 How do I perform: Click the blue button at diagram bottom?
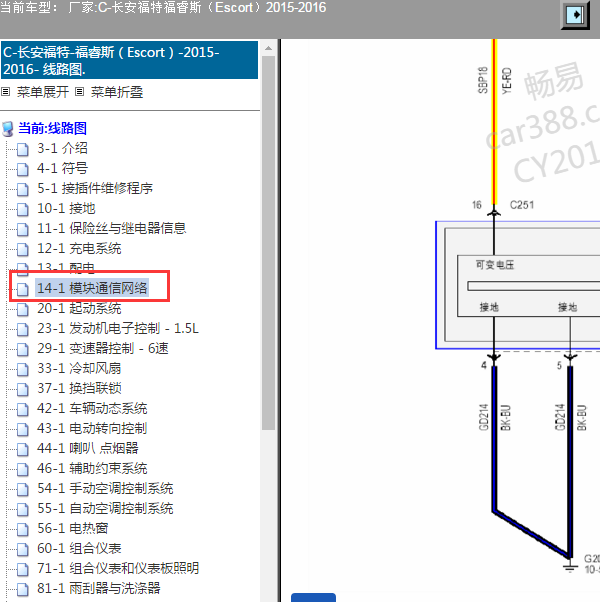pyautogui.click(x=313, y=597)
